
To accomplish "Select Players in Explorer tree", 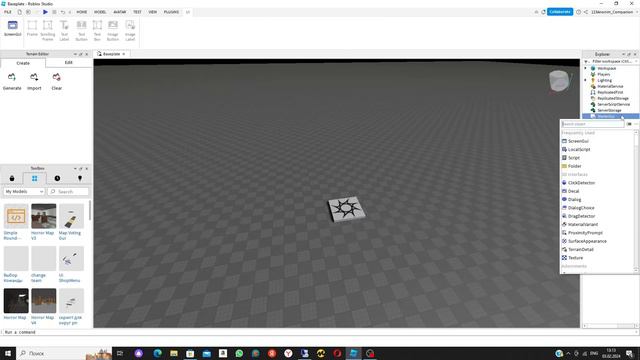I will [604, 74].
